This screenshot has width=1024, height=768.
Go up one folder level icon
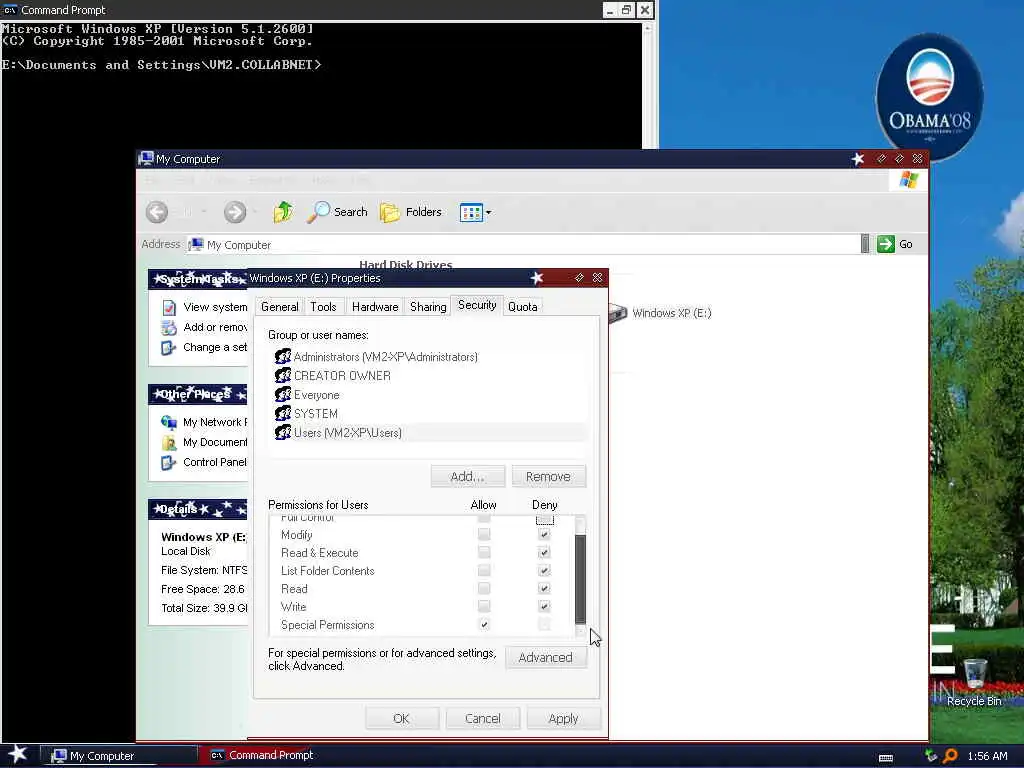click(x=283, y=212)
